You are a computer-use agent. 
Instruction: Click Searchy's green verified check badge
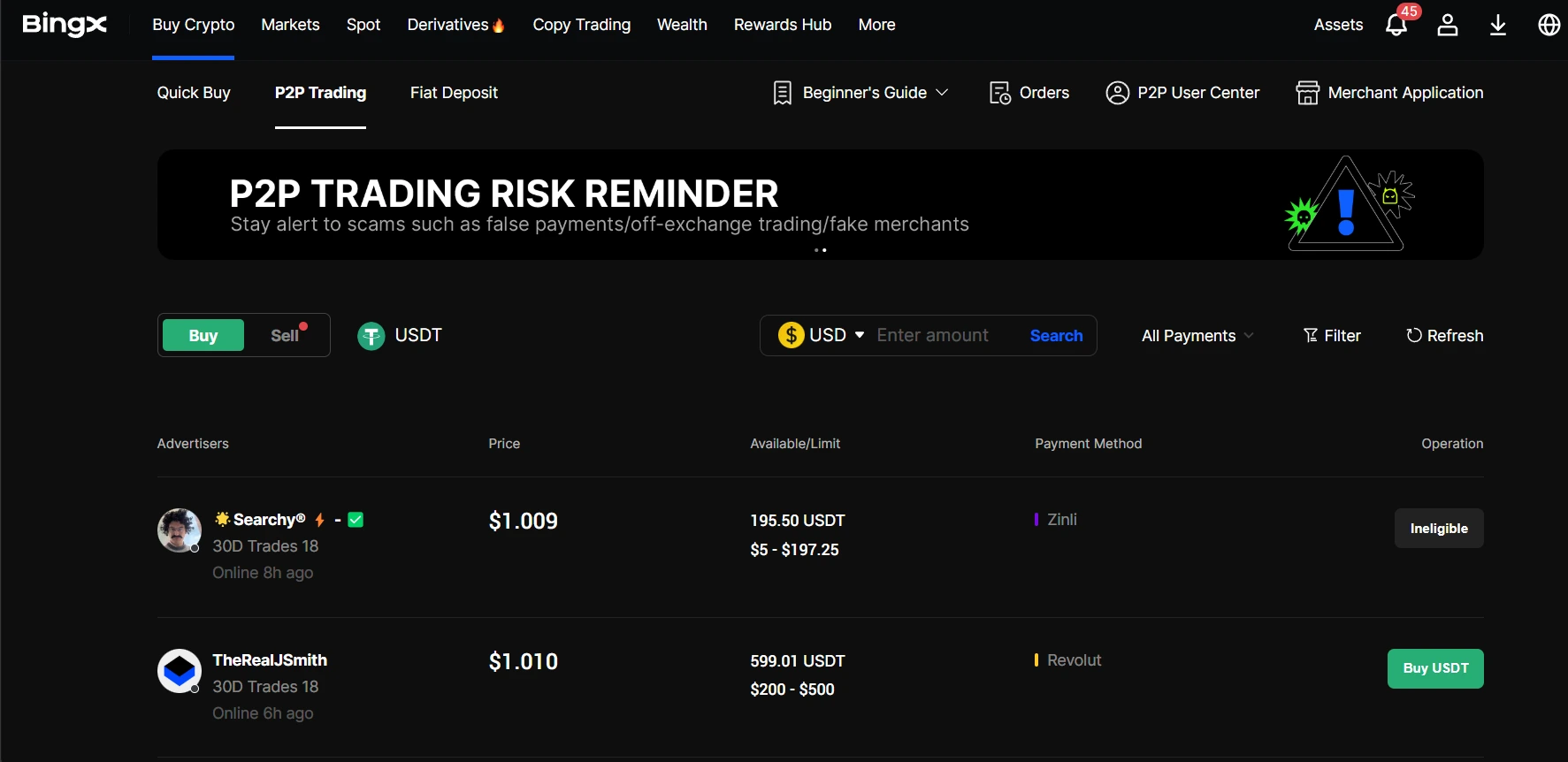pyautogui.click(x=356, y=520)
